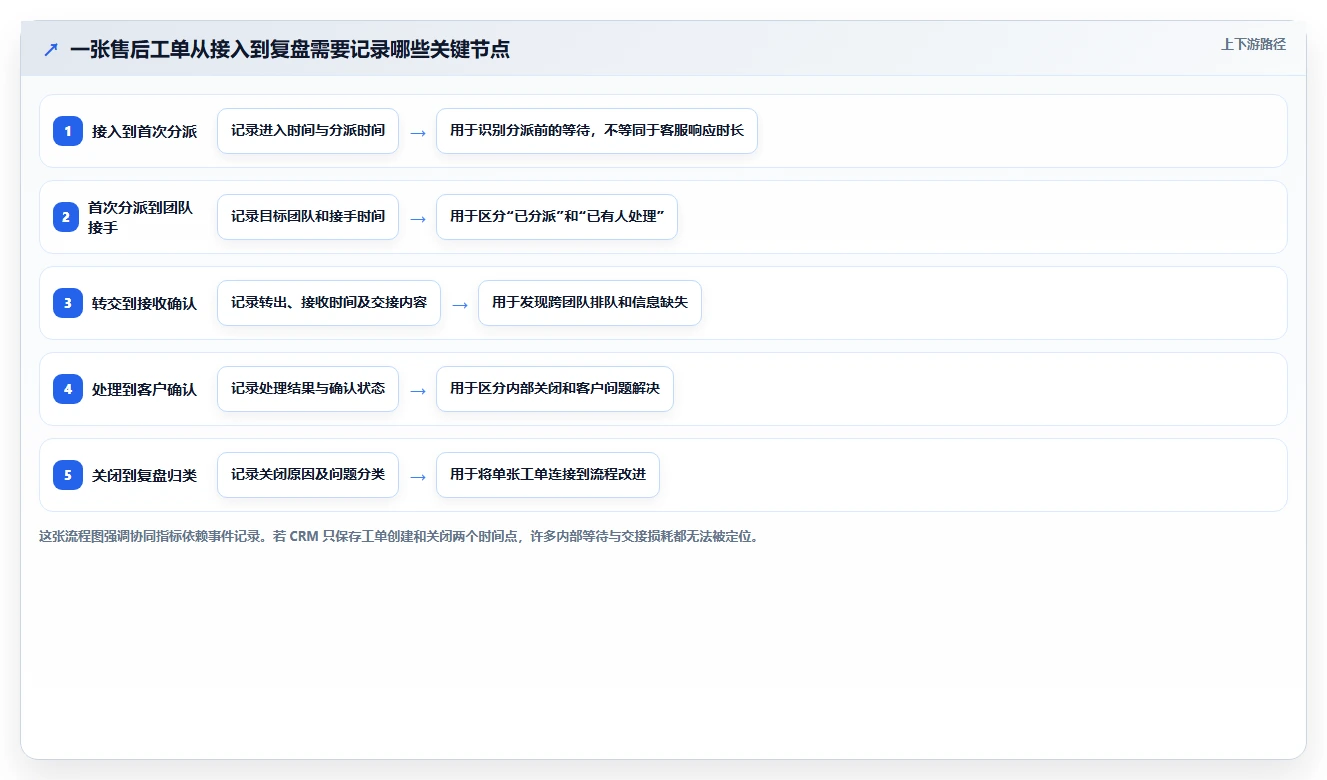Click the 用于区分内部关闭和客户问题解决 box
The height and width of the screenshot is (780, 1327).
[x=555, y=389]
